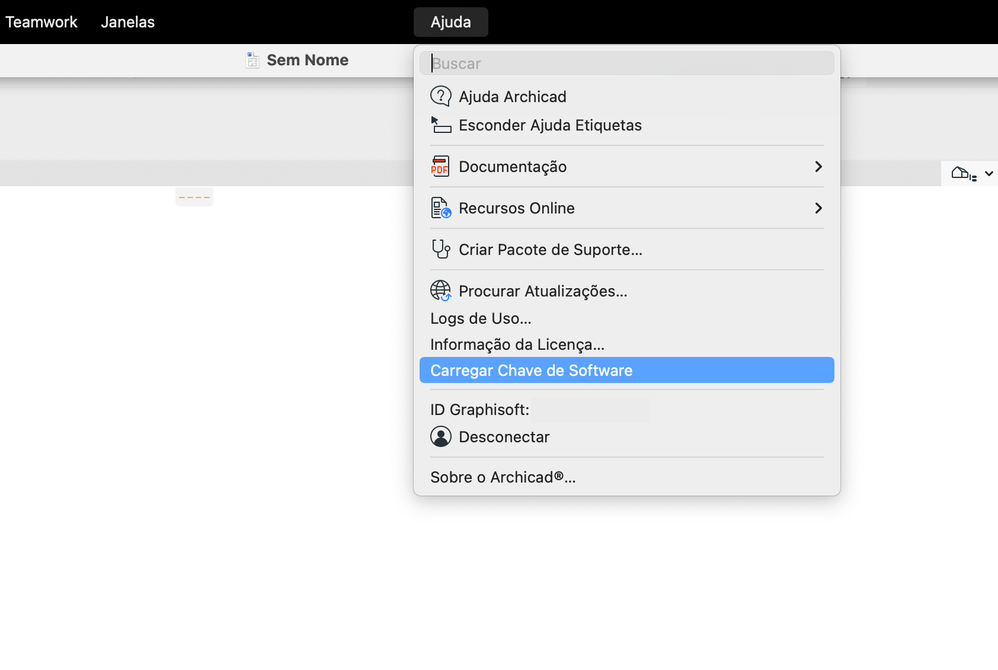This screenshot has width=998, height=670.
Task: Select Procurar Atualizações...
Action: (x=627, y=291)
